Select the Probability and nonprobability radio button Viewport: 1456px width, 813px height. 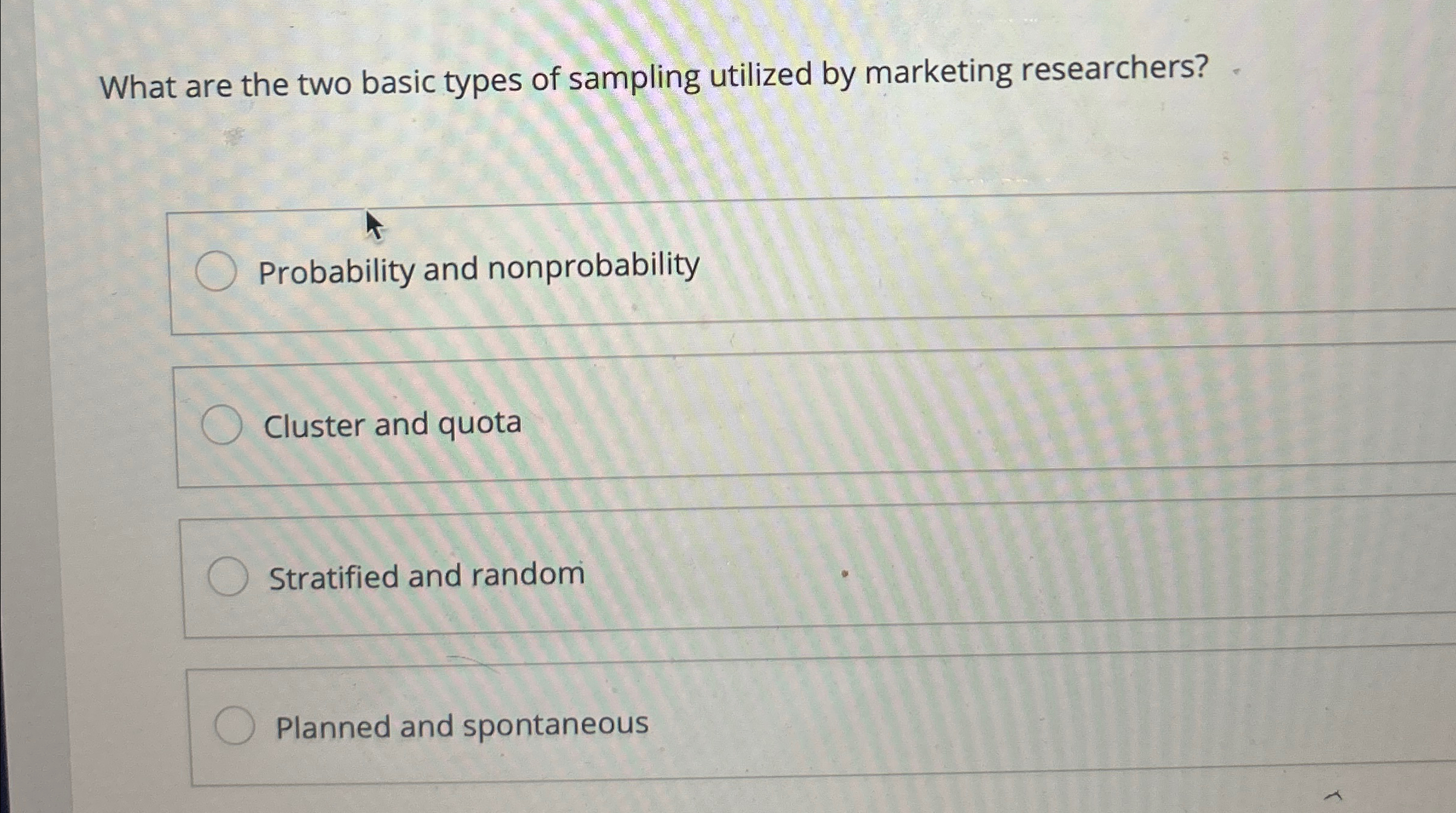click(216, 271)
